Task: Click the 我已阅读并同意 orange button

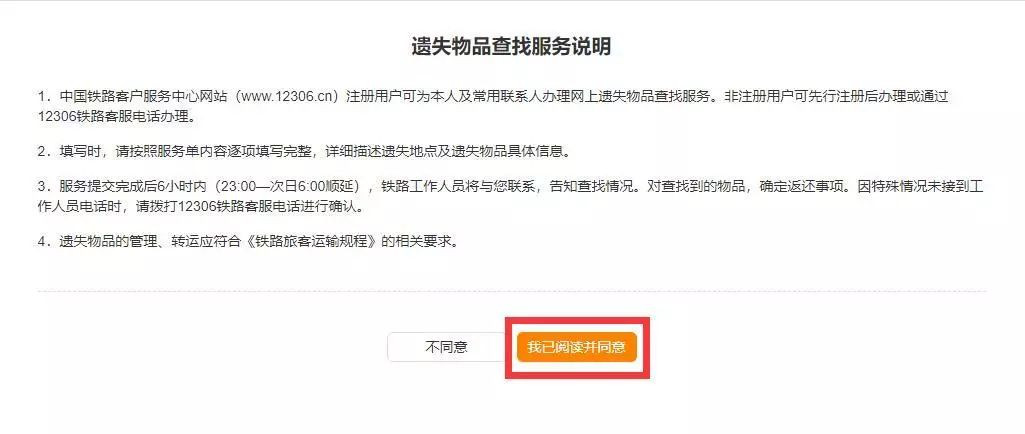Action: point(577,347)
